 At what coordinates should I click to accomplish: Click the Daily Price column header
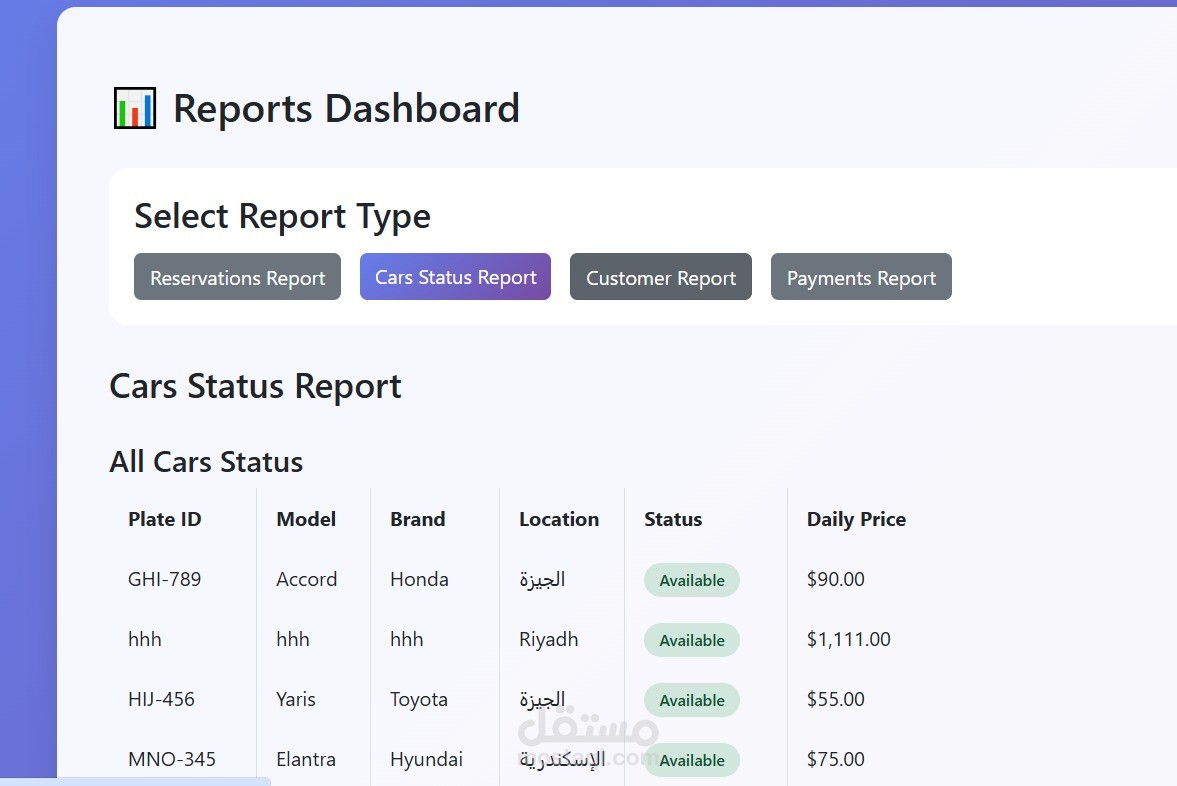click(856, 519)
